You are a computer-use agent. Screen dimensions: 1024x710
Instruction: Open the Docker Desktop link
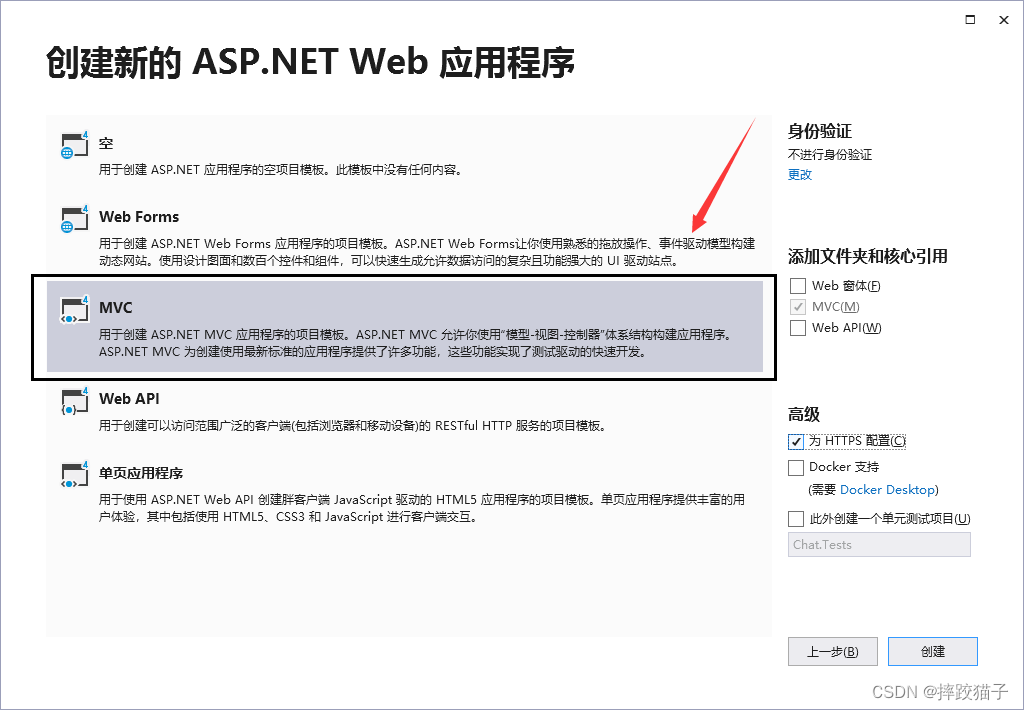pyautogui.click(x=887, y=490)
